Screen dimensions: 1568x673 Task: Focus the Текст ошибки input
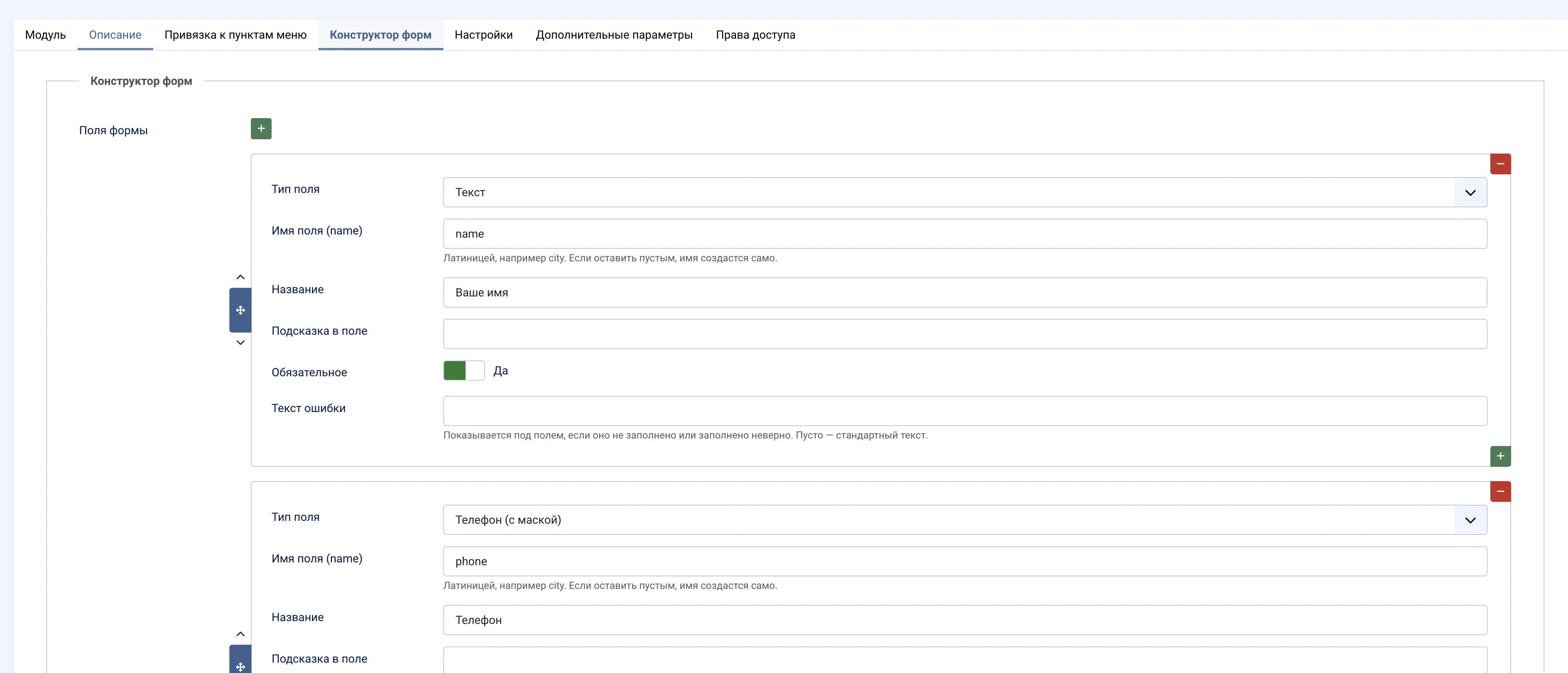965,411
